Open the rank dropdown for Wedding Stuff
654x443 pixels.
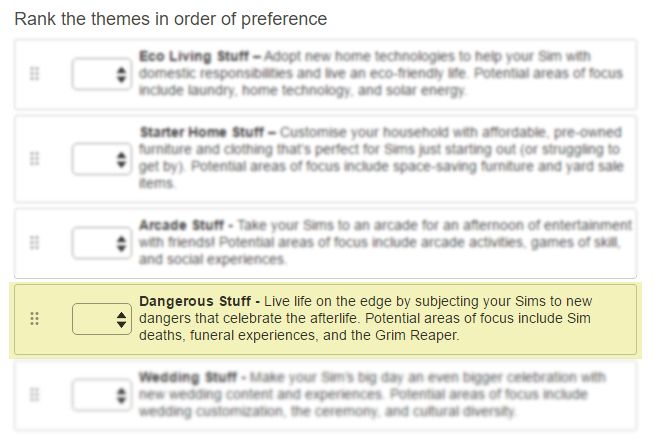point(102,395)
